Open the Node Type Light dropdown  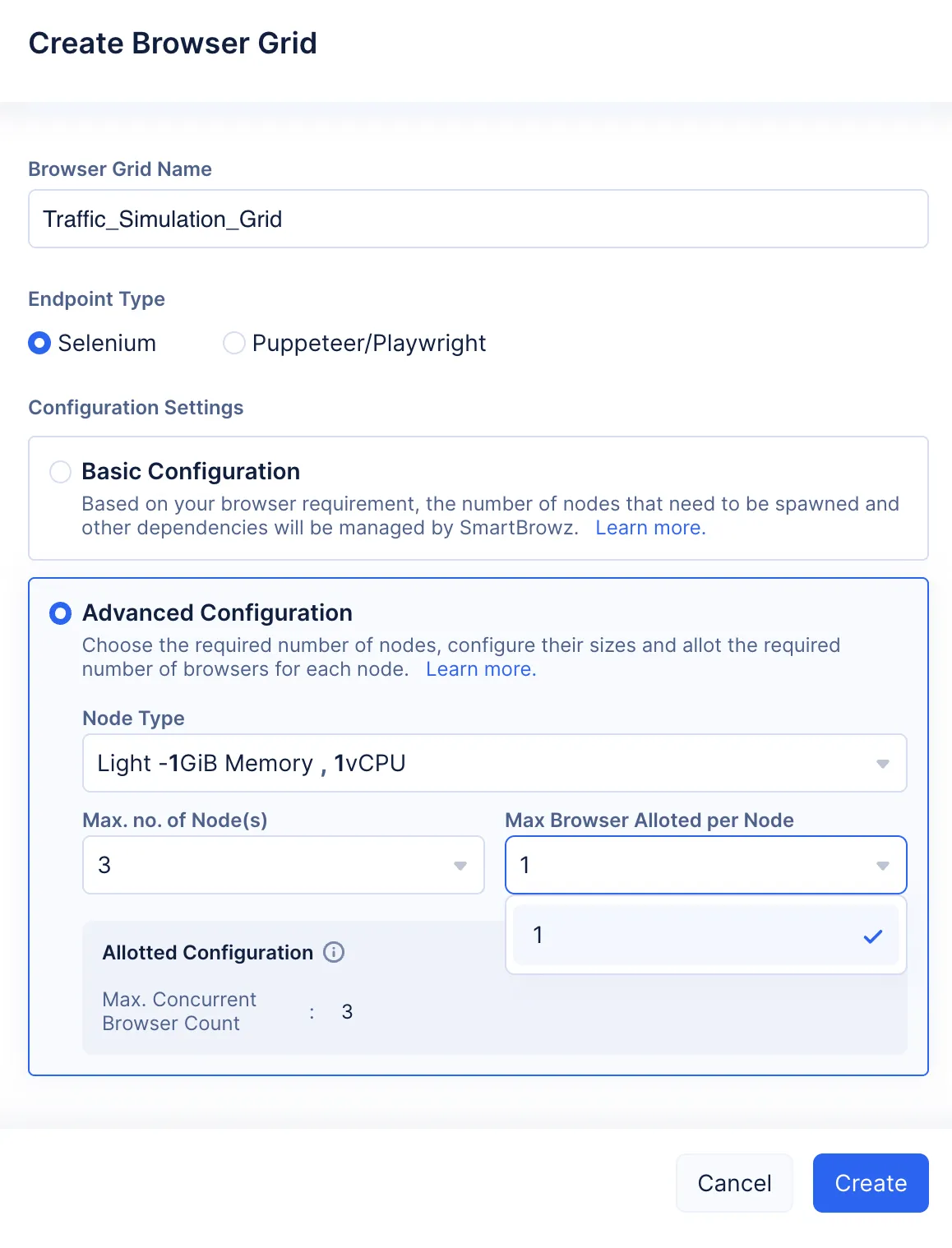click(x=495, y=763)
